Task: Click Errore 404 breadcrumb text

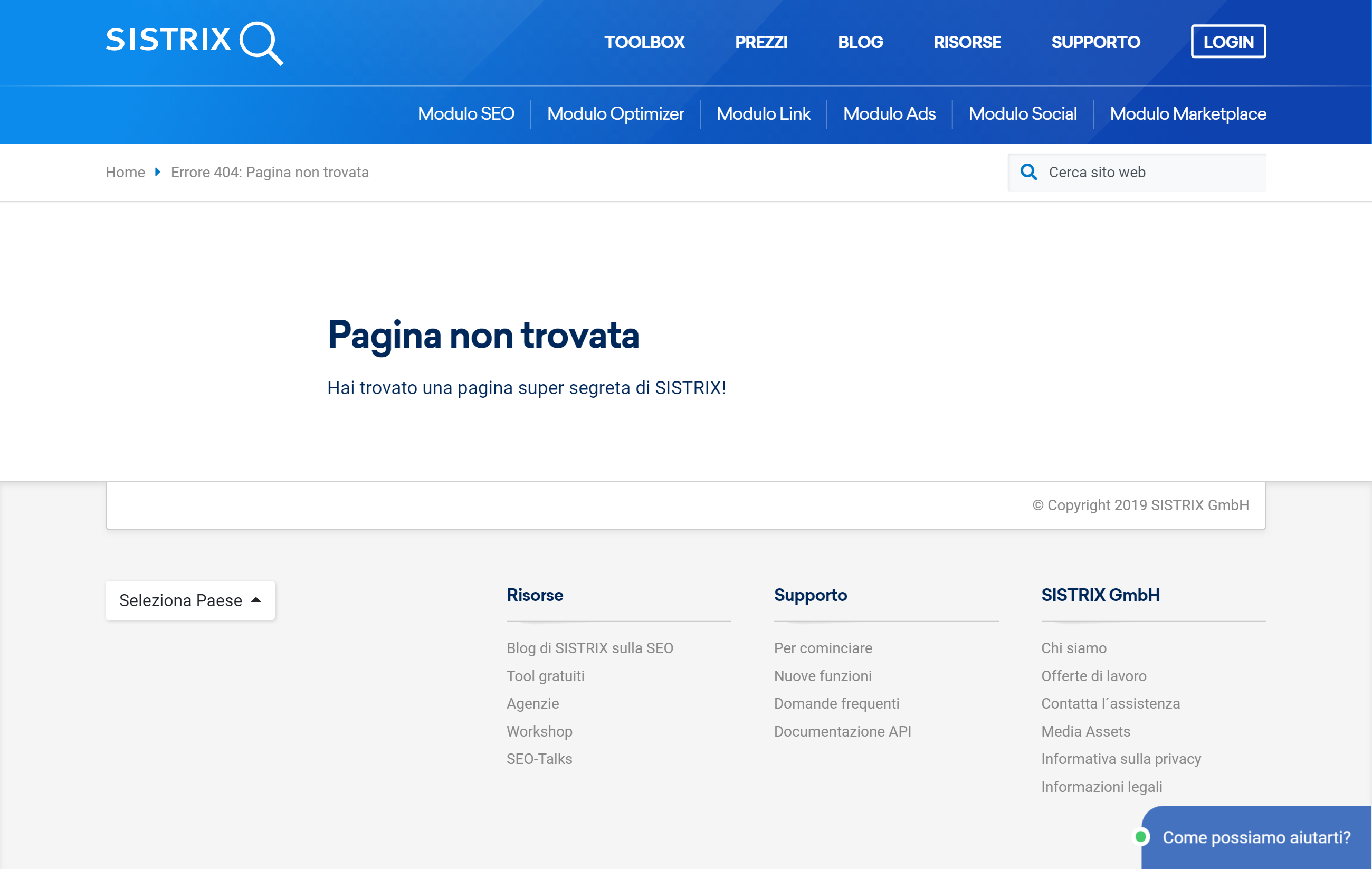Action: (x=270, y=172)
